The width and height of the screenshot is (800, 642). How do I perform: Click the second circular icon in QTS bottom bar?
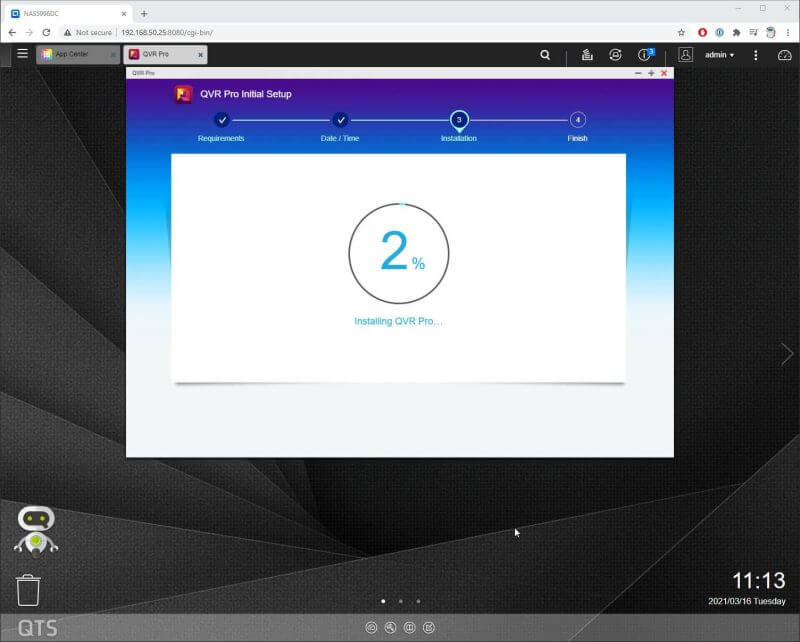click(390, 628)
